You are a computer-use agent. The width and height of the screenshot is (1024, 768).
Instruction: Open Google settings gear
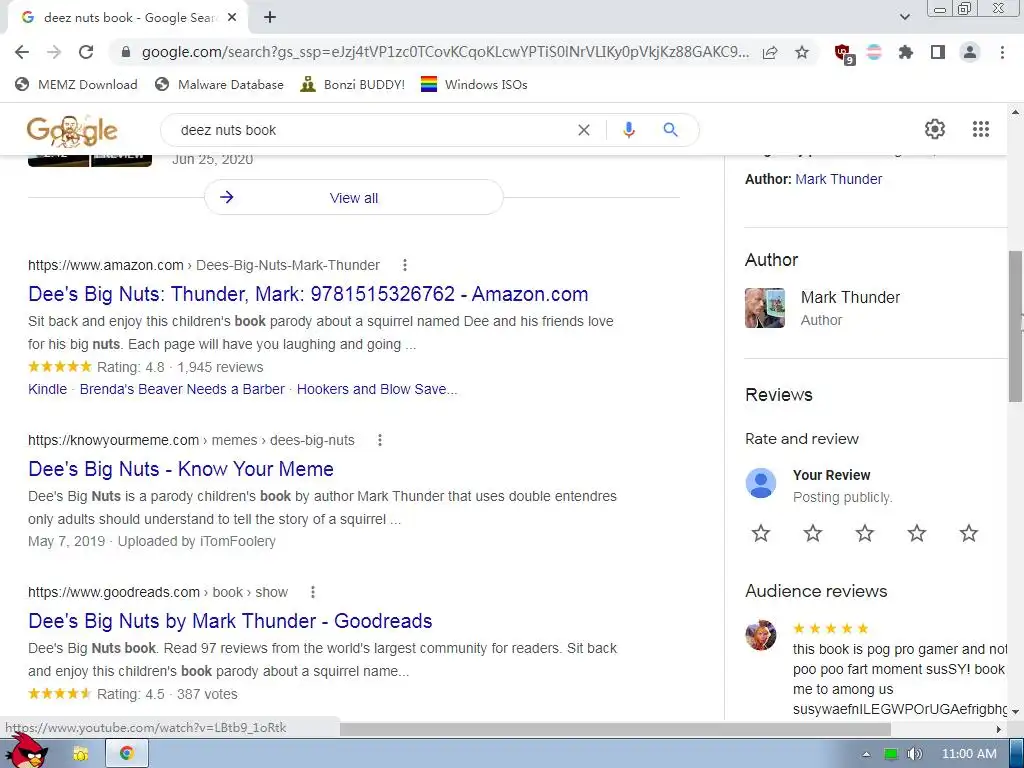pyautogui.click(x=935, y=129)
